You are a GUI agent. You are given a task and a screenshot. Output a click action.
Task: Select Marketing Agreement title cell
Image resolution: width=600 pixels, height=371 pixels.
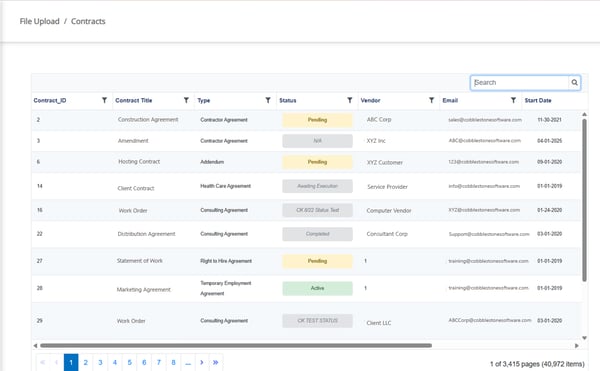pos(143,290)
